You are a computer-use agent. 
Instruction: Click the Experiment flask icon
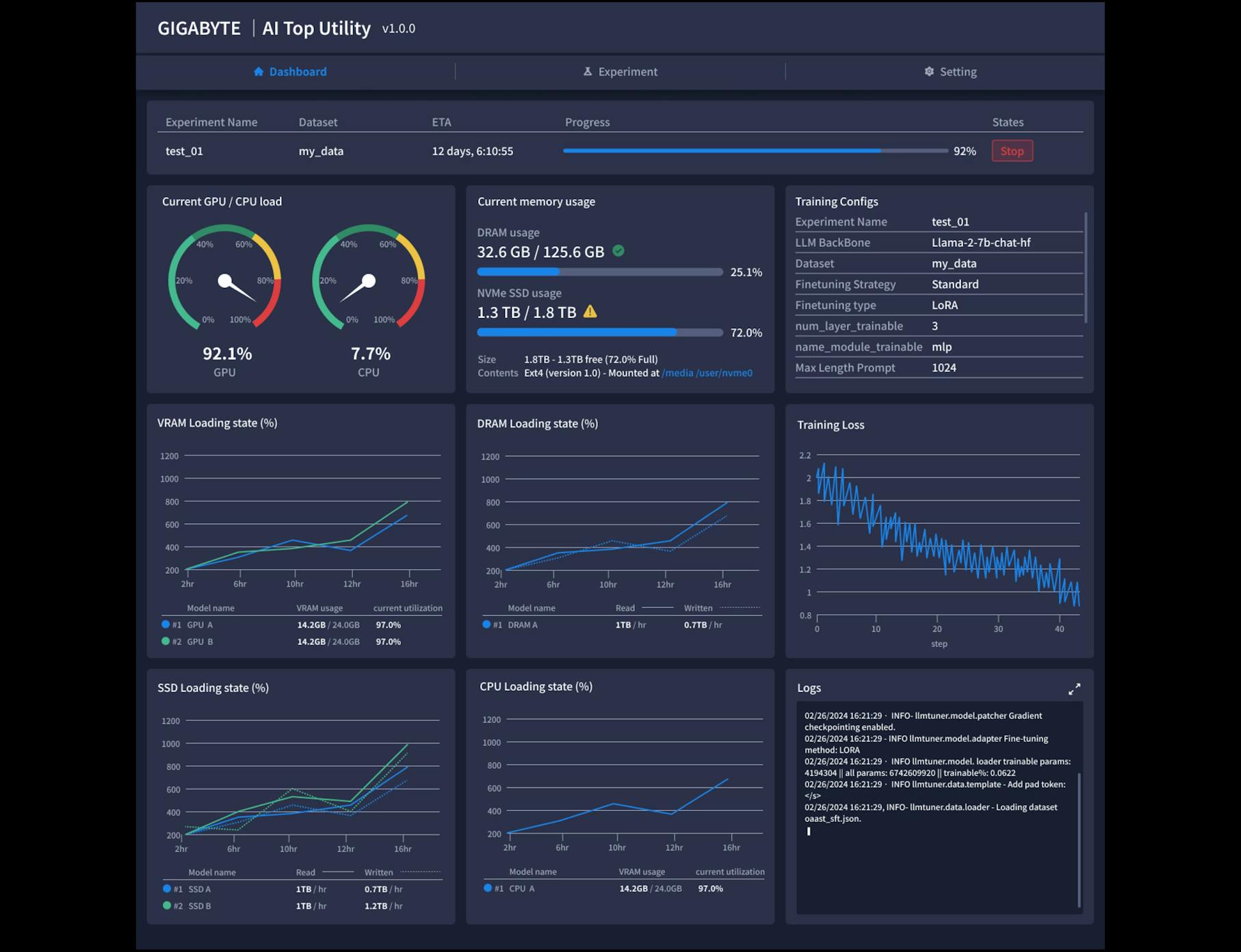pyautogui.click(x=587, y=71)
